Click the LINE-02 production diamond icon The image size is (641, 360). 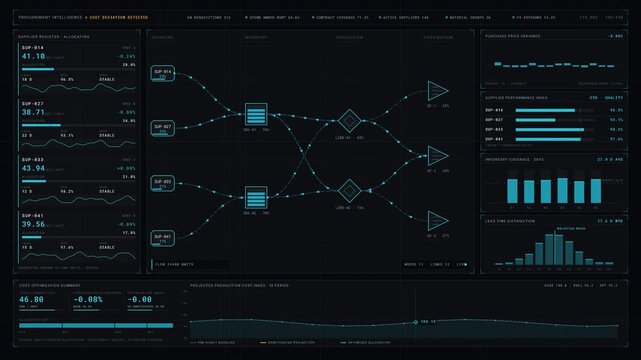(349, 190)
